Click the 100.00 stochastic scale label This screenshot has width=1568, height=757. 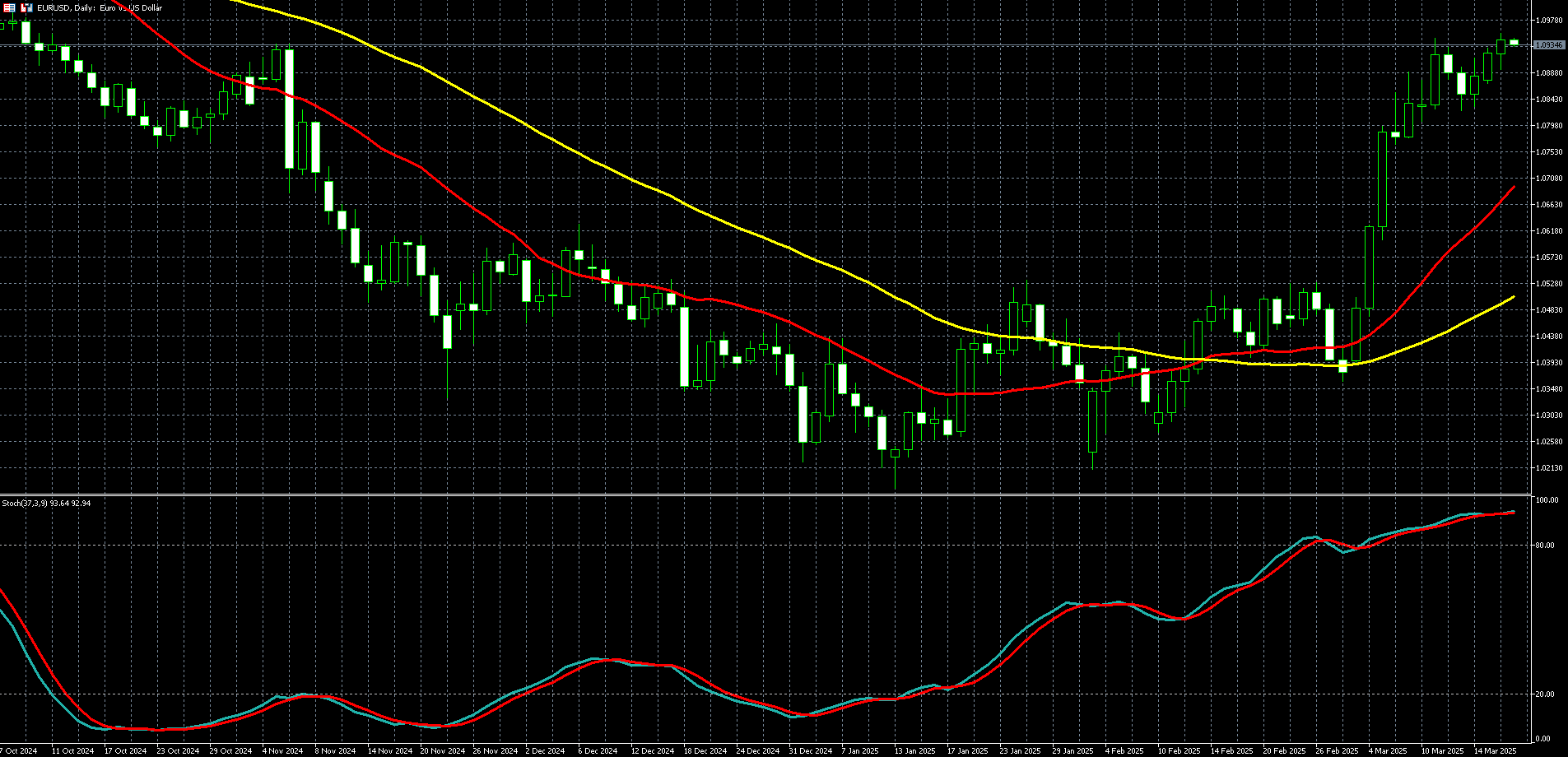(1547, 500)
